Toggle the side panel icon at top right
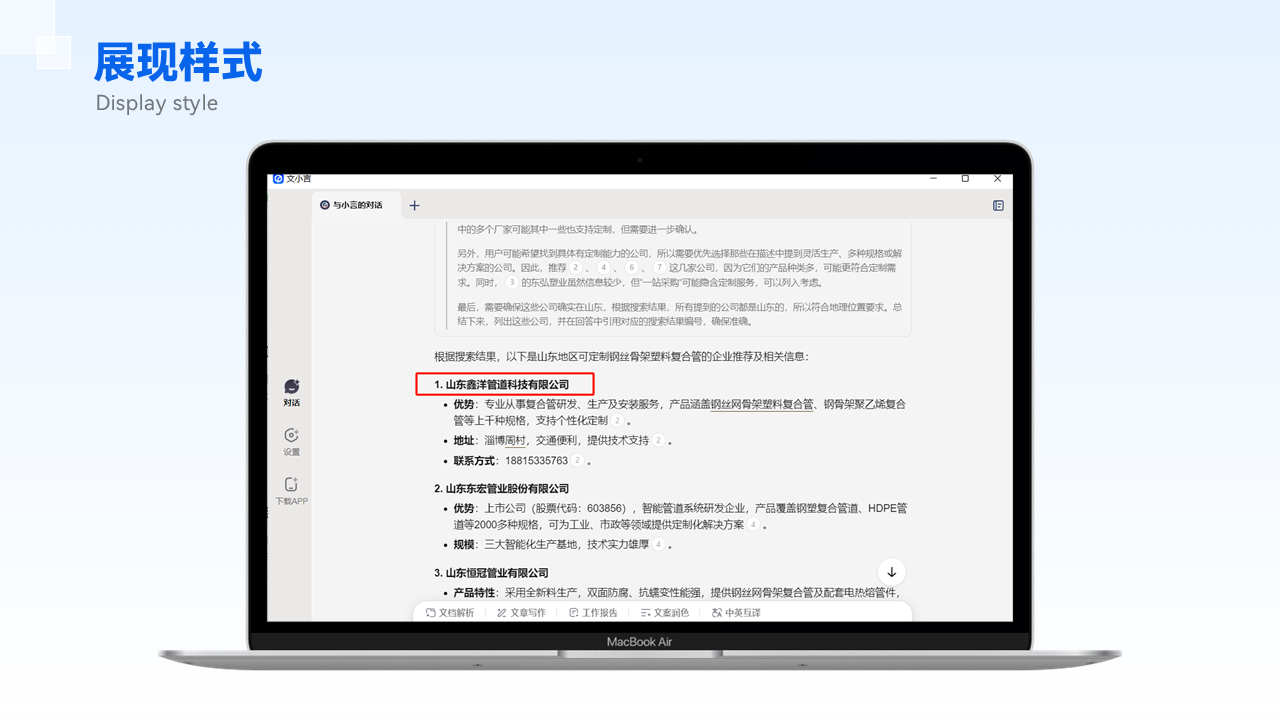 point(998,206)
